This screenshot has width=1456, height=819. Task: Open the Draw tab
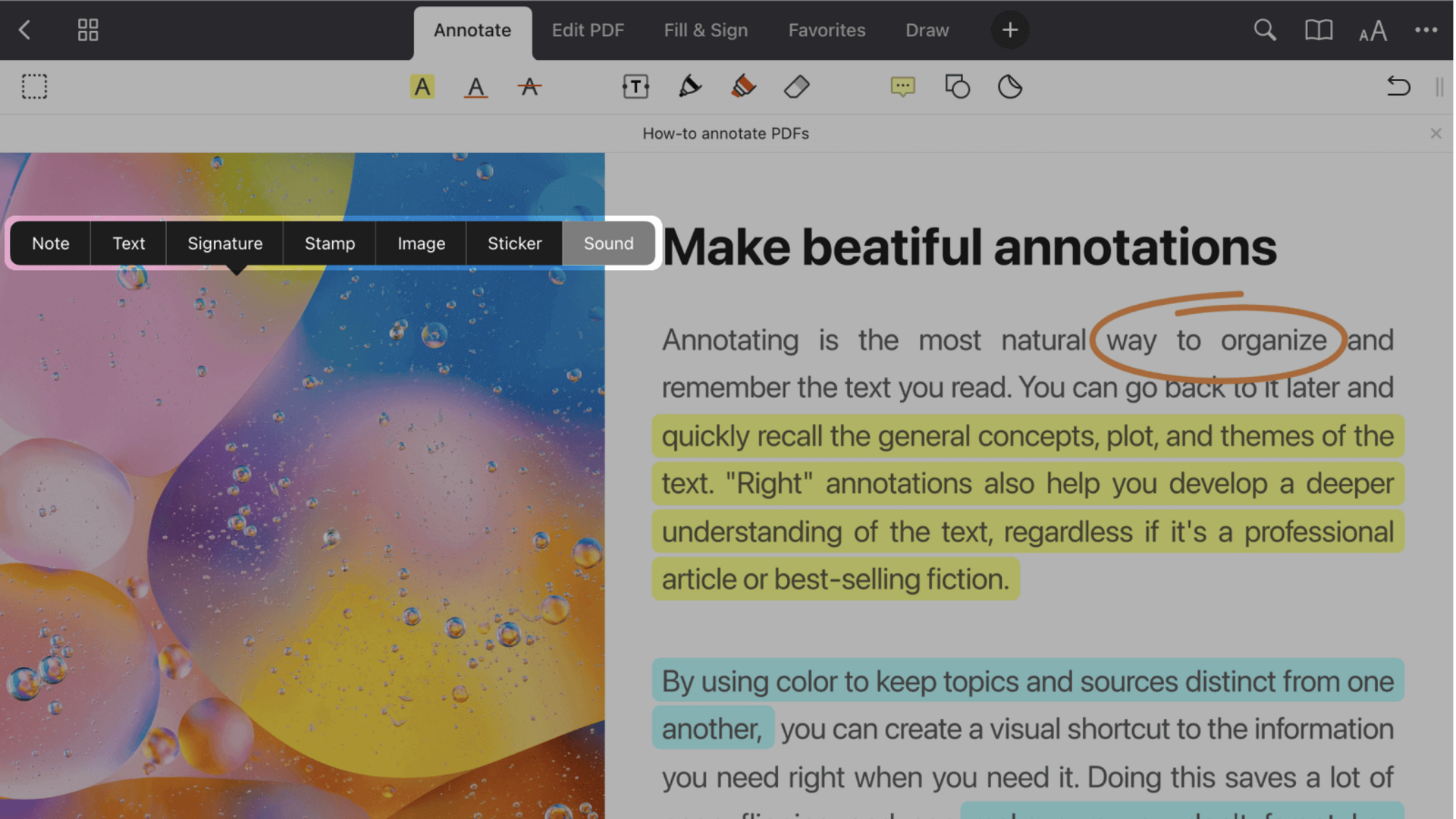pyautogui.click(x=927, y=30)
